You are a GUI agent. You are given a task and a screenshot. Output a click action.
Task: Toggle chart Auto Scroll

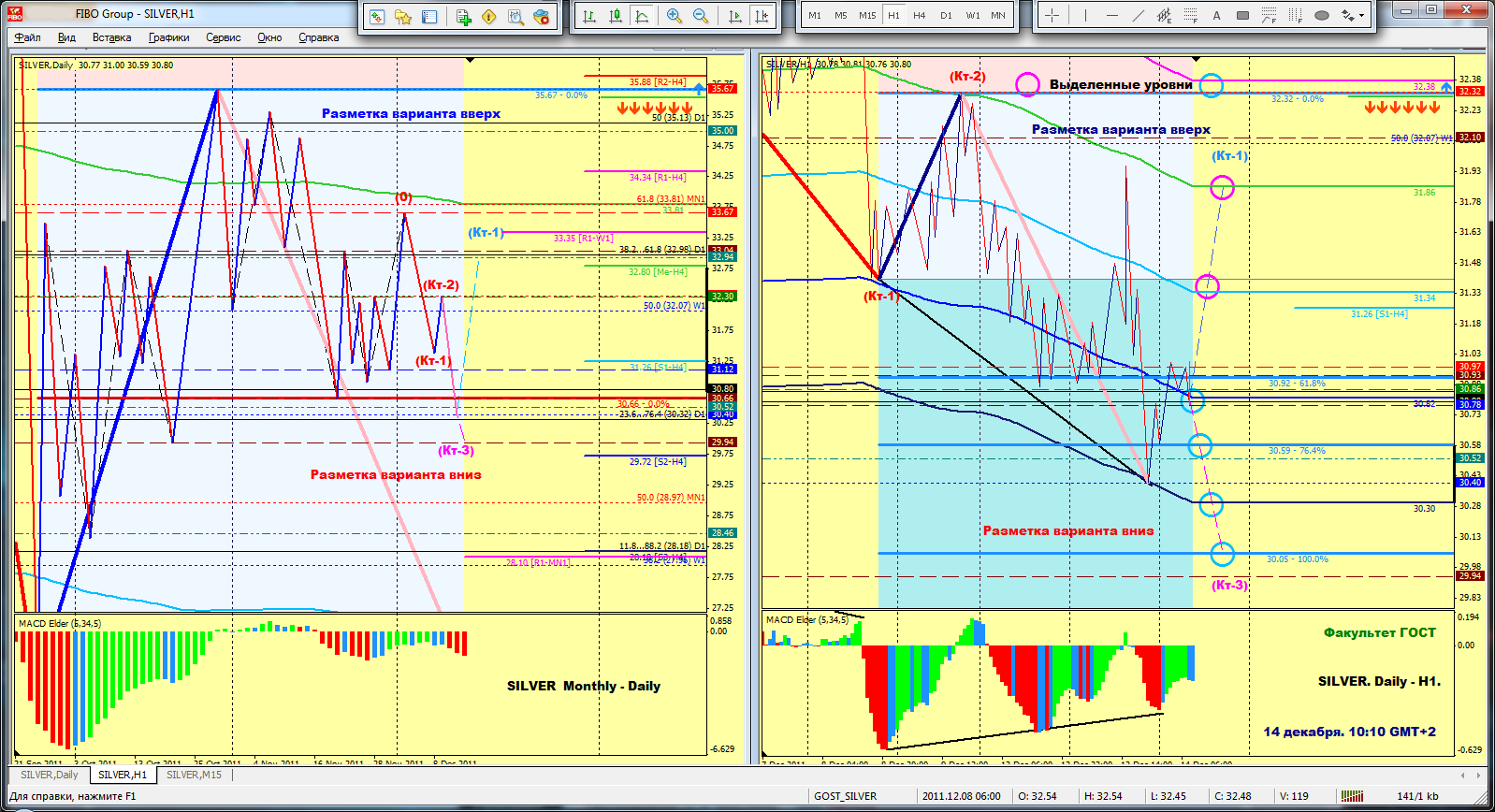734,16
